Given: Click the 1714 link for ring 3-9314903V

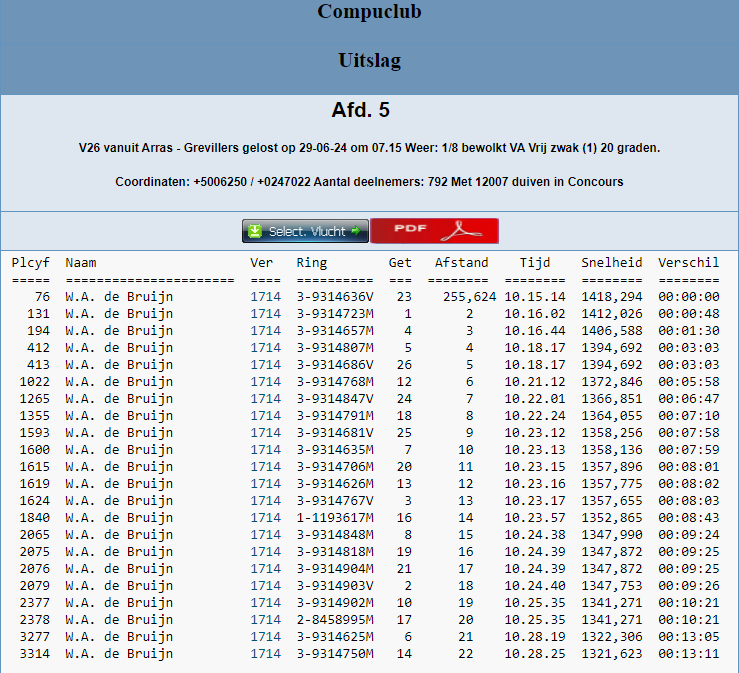Looking at the screenshot, I should pyautogui.click(x=265, y=586).
